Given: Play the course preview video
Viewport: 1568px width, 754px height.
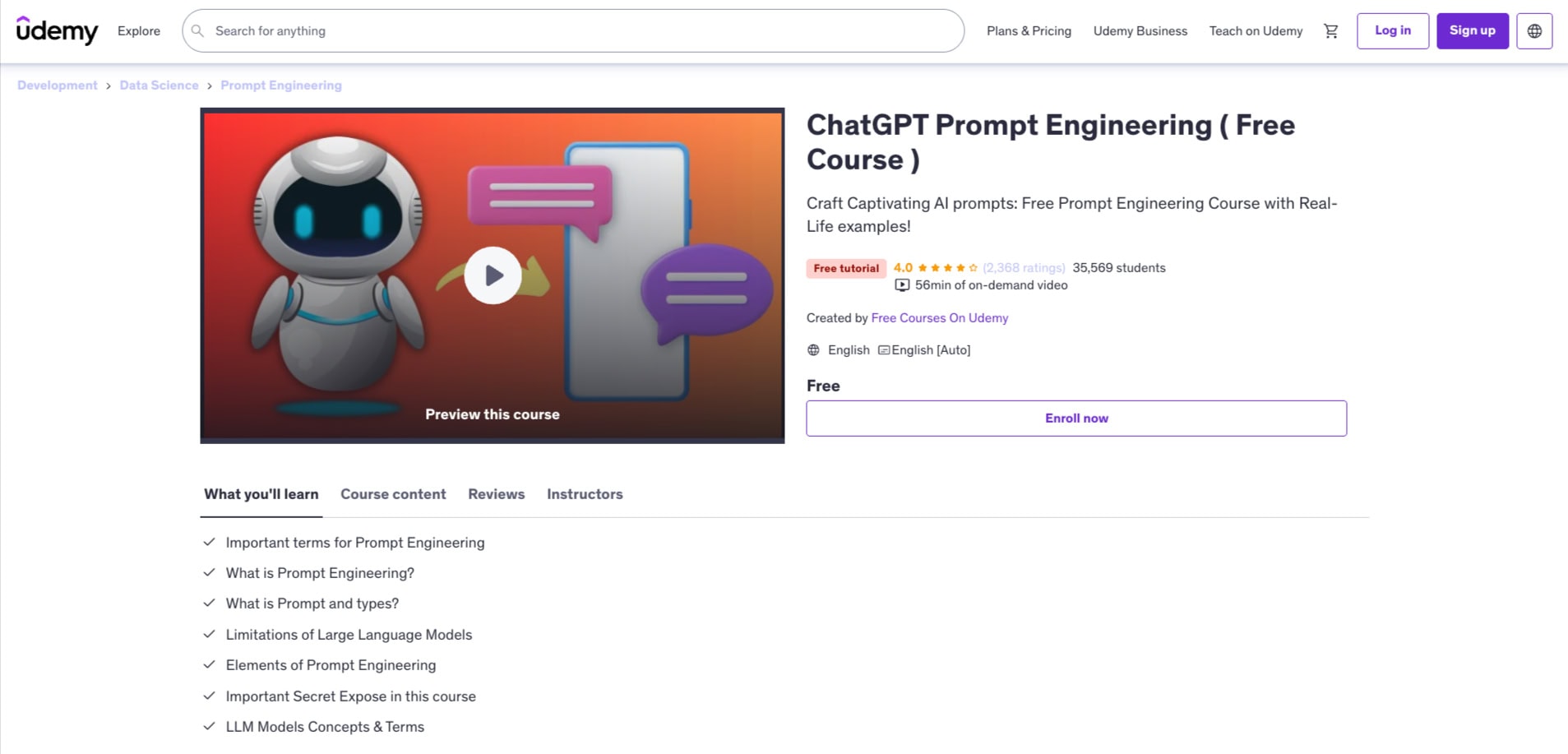Looking at the screenshot, I should click(x=493, y=275).
